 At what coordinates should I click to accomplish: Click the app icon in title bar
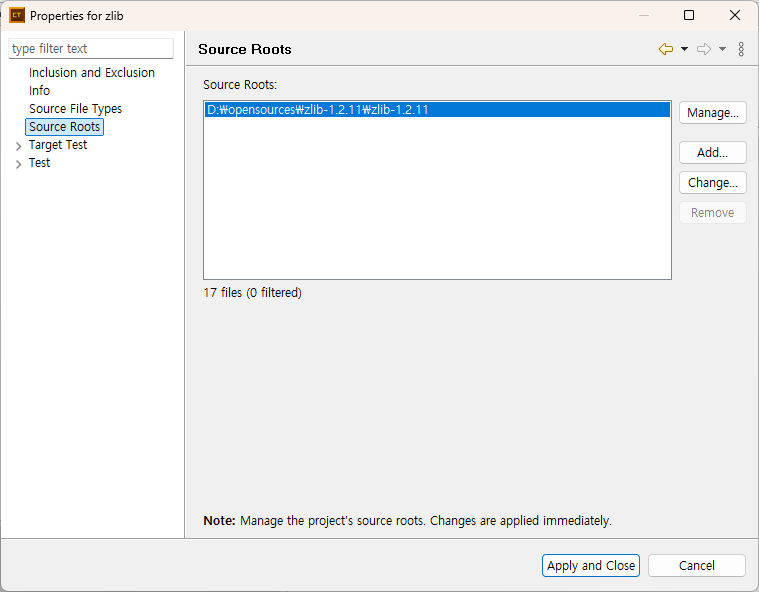17,15
